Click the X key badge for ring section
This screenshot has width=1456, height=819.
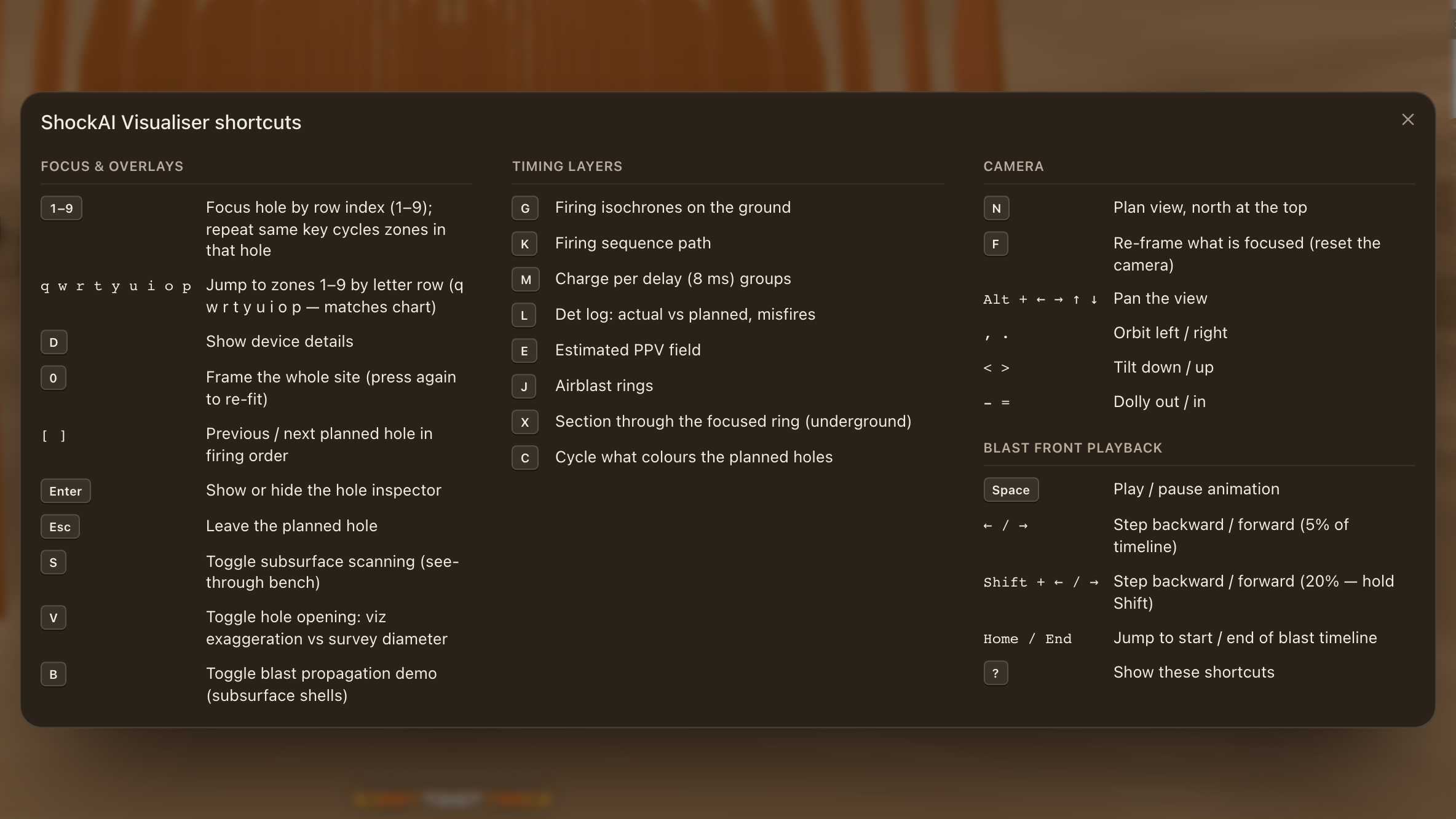pyautogui.click(x=525, y=422)
